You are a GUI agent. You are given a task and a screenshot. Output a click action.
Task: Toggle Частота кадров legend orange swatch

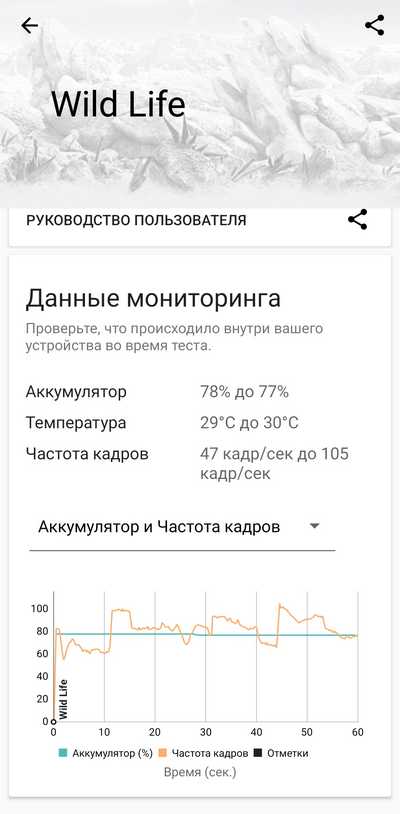pos(162,753)
